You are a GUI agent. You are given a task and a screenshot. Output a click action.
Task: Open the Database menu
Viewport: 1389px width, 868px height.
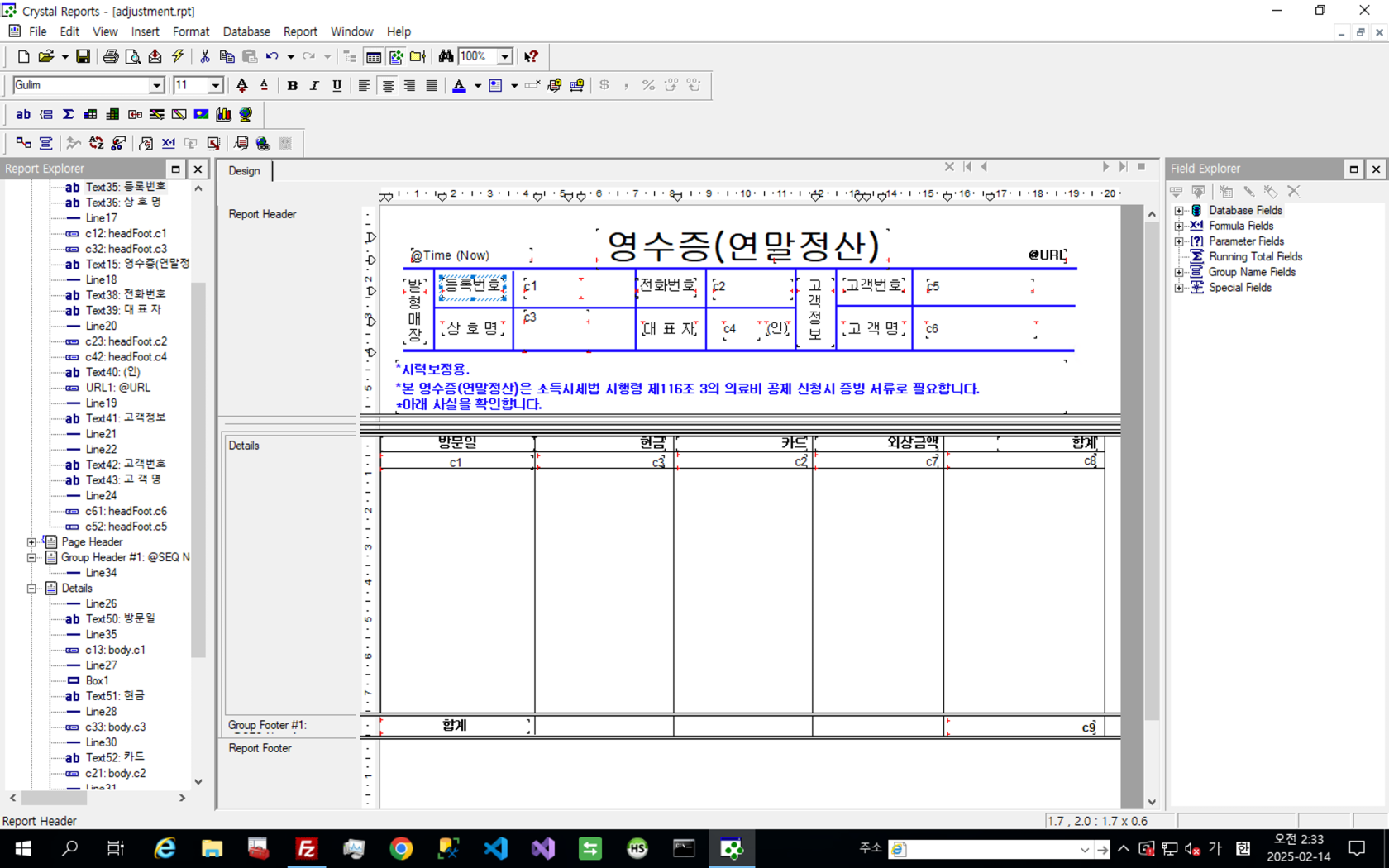(246, 31)
